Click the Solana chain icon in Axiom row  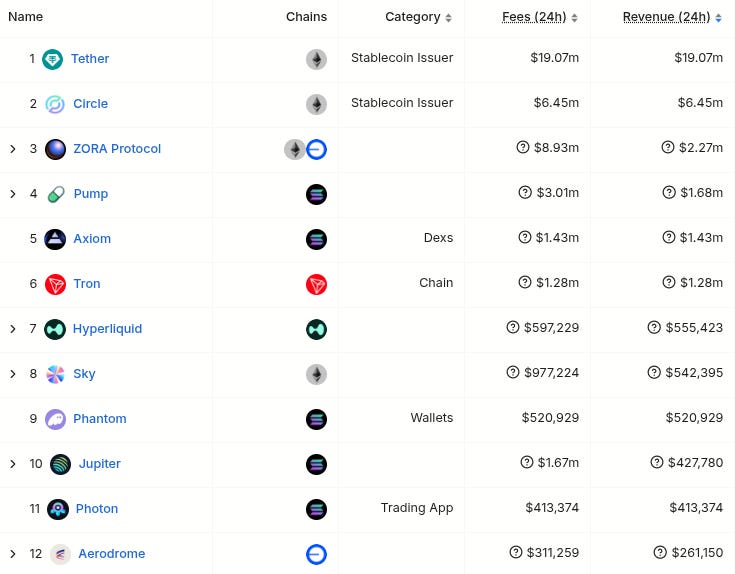316,239
